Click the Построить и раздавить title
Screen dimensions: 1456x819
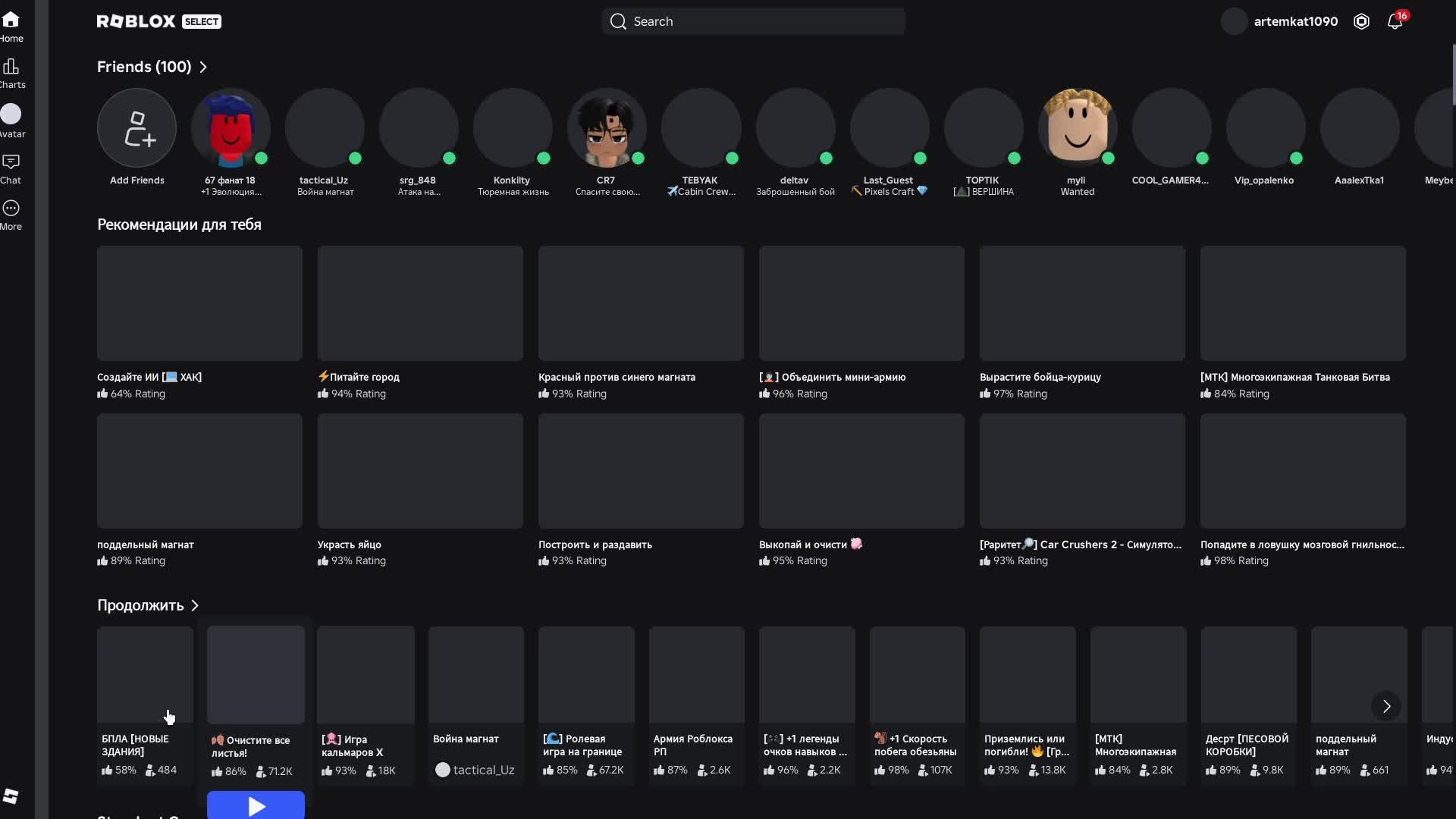click(x=595, y=544)
